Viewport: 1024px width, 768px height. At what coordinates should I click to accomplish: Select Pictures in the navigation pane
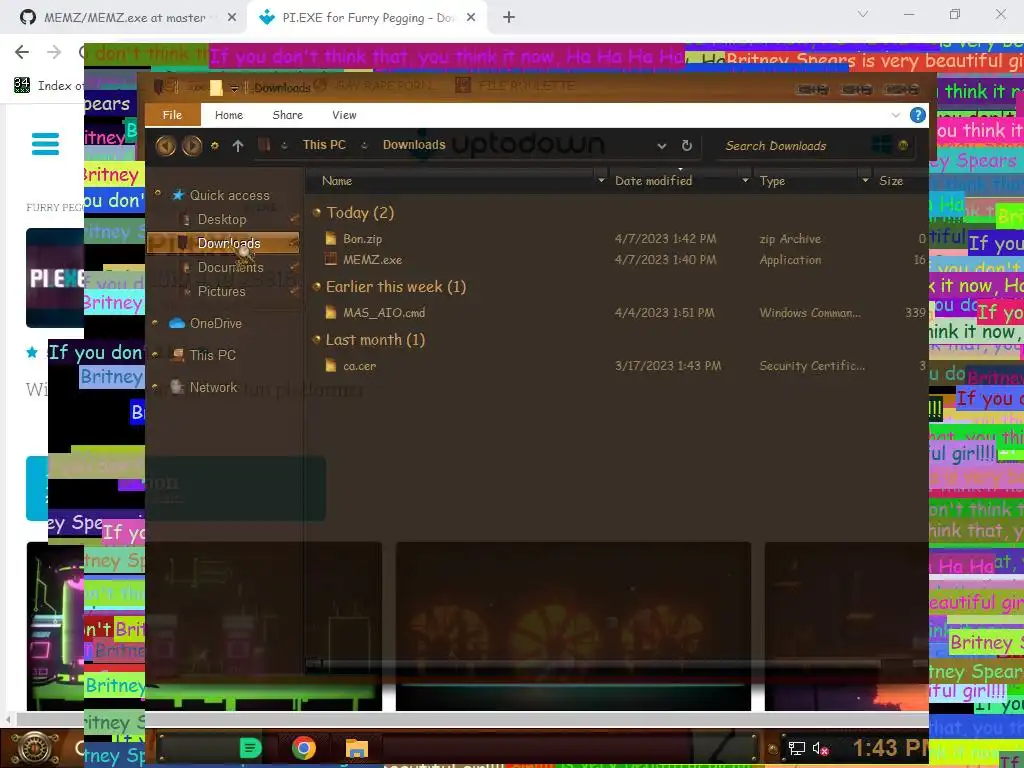(x=221, y=291)
